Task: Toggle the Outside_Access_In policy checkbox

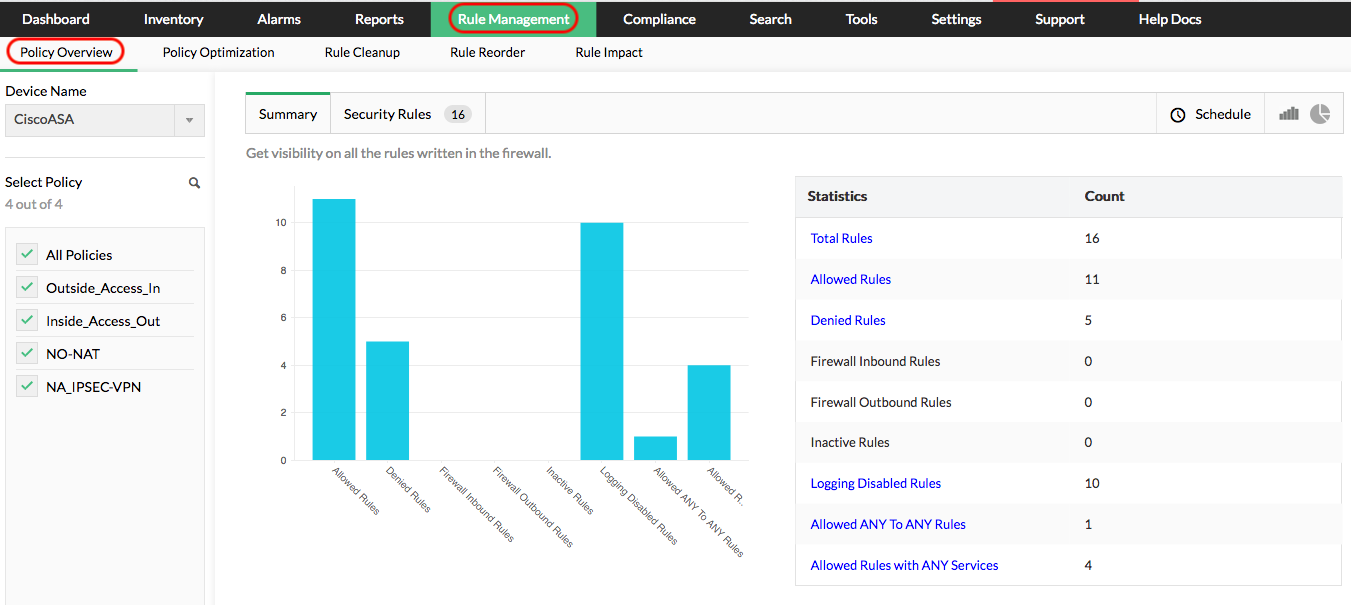Action: tap(28, 288)
